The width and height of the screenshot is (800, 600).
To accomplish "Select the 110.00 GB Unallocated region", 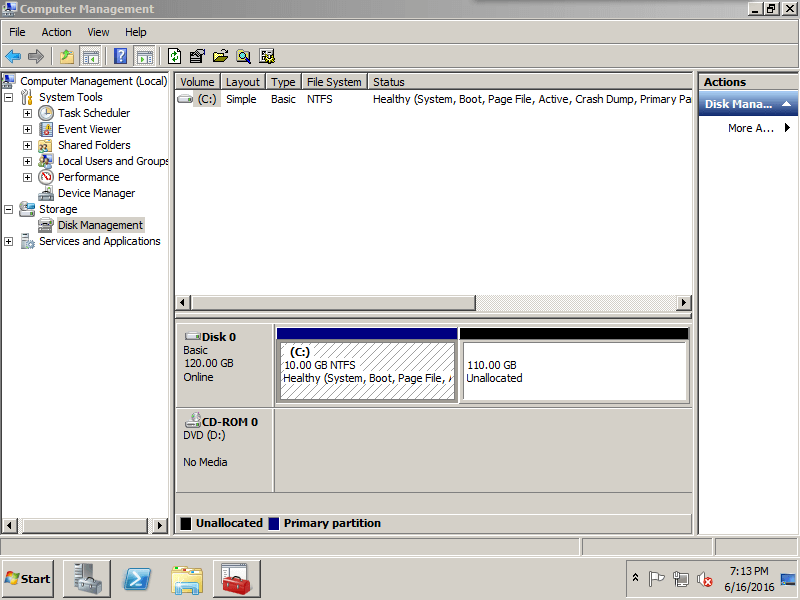I will [x=574, y=371].
